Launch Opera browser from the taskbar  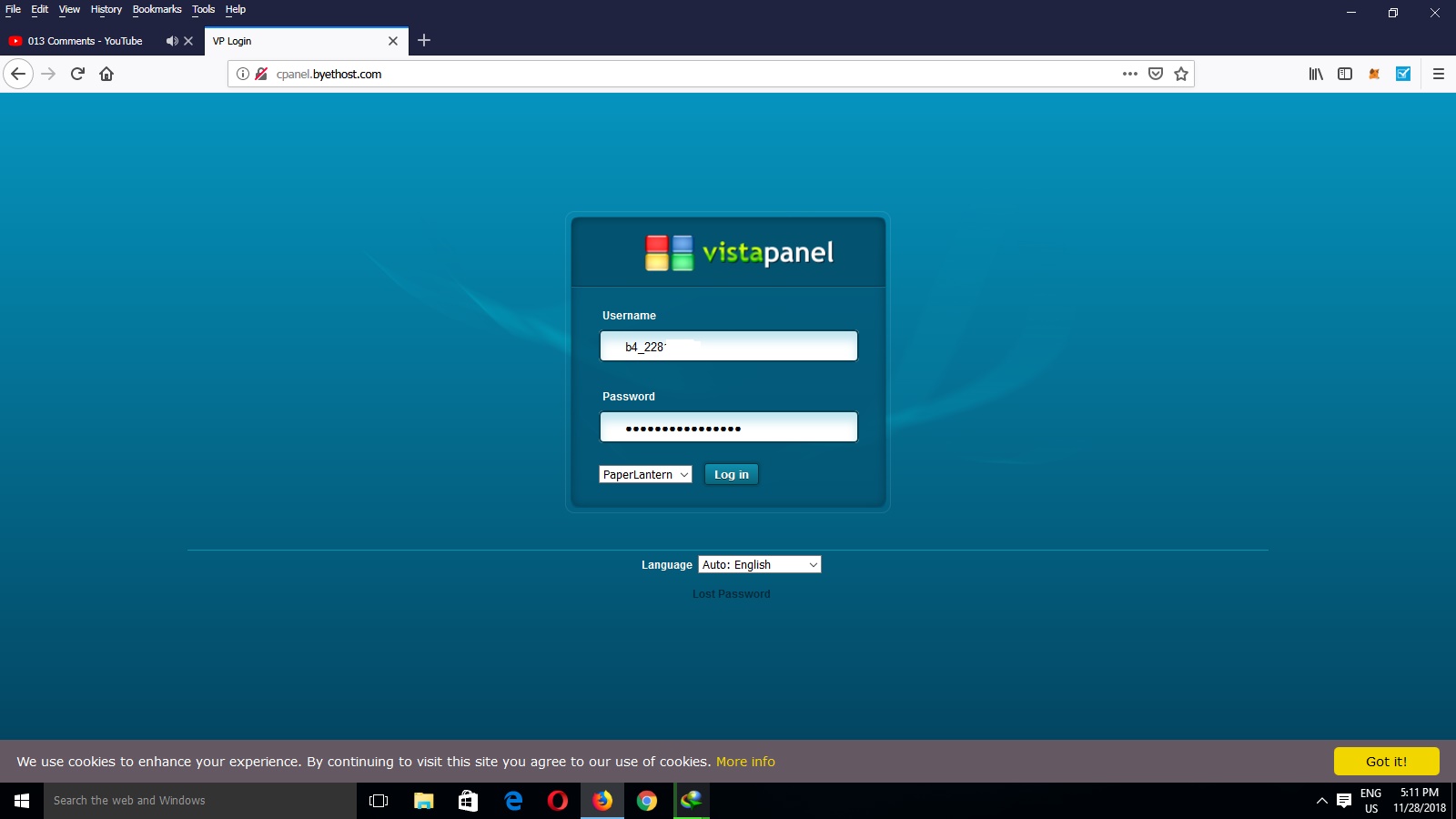click(558, 801)
